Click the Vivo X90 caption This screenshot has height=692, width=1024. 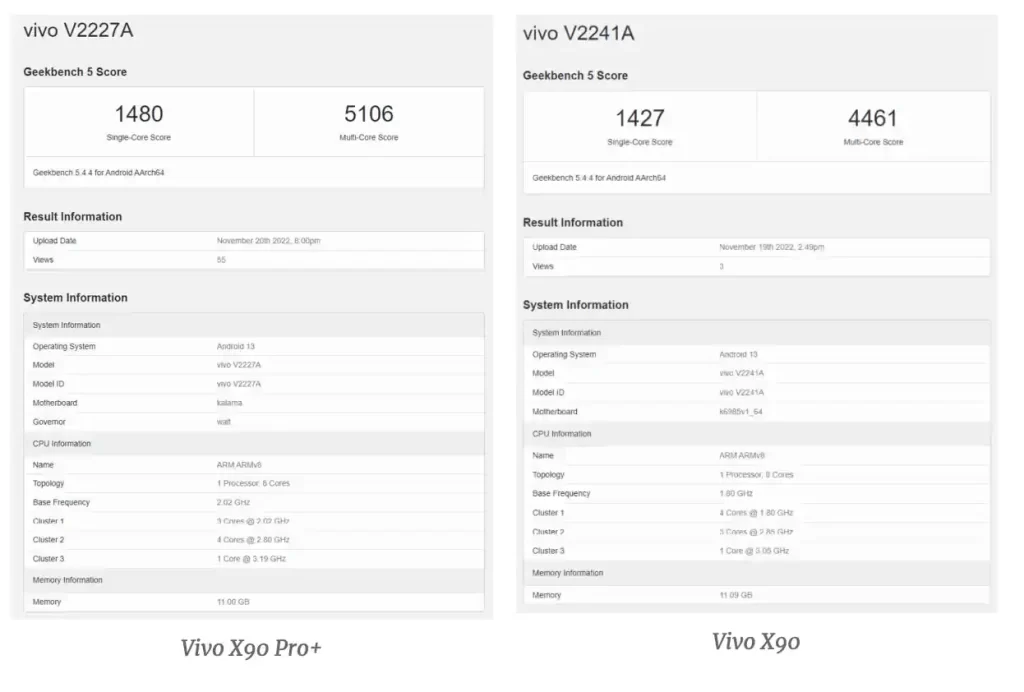(x=756, y=641)
